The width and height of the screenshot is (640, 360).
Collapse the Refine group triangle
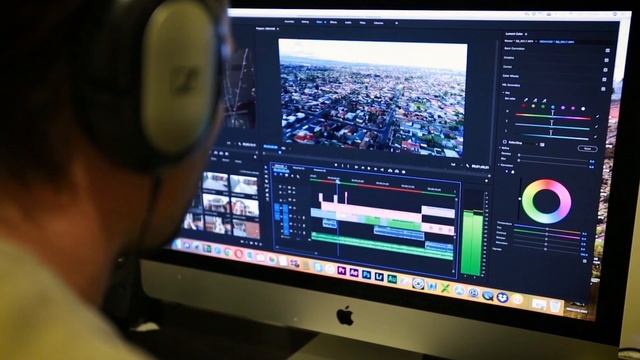point(500,147)
